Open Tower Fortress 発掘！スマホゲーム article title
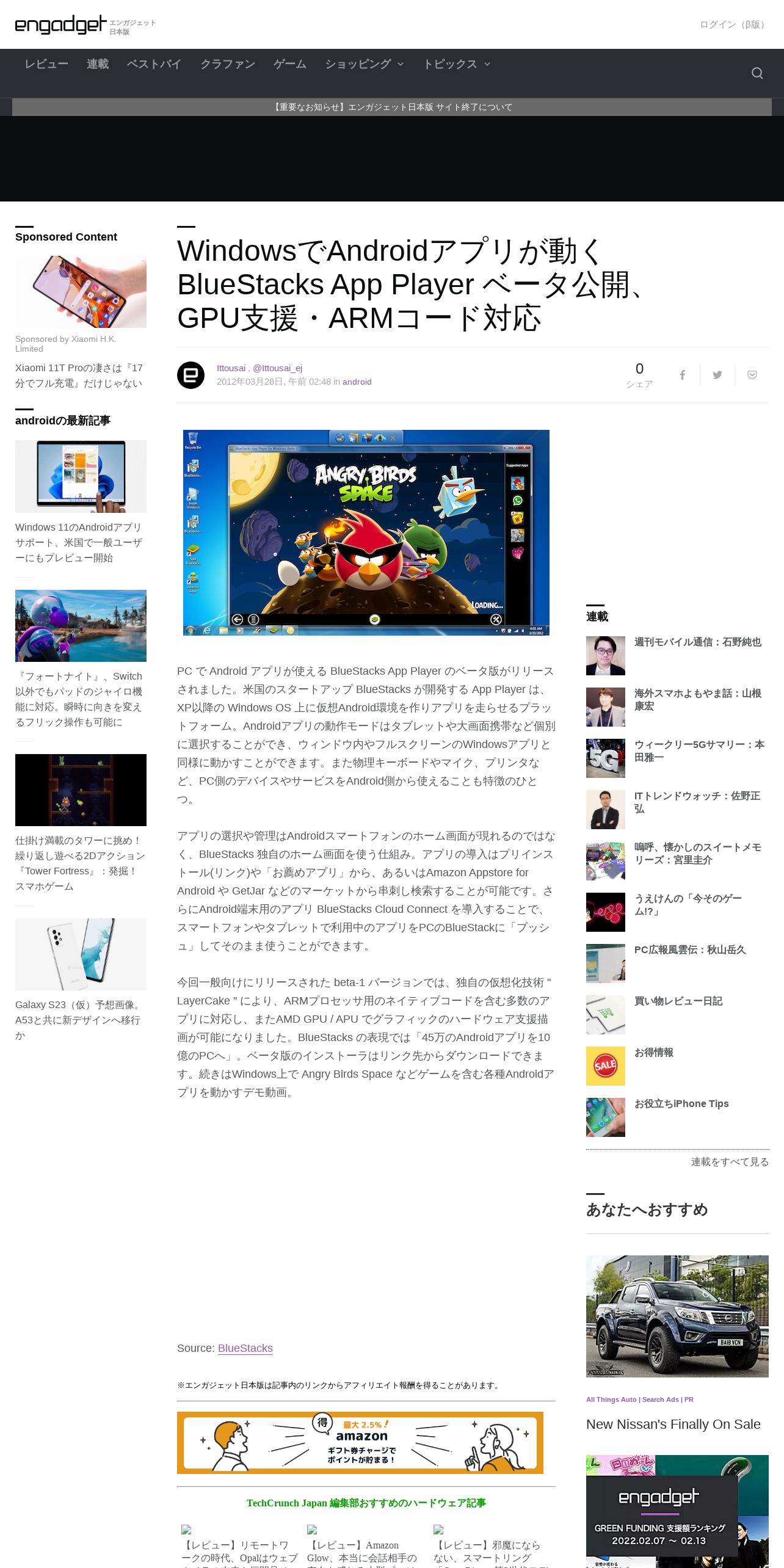Viewport: 784px width, 1568px height. pyautogui.click(x=80, y=863)
